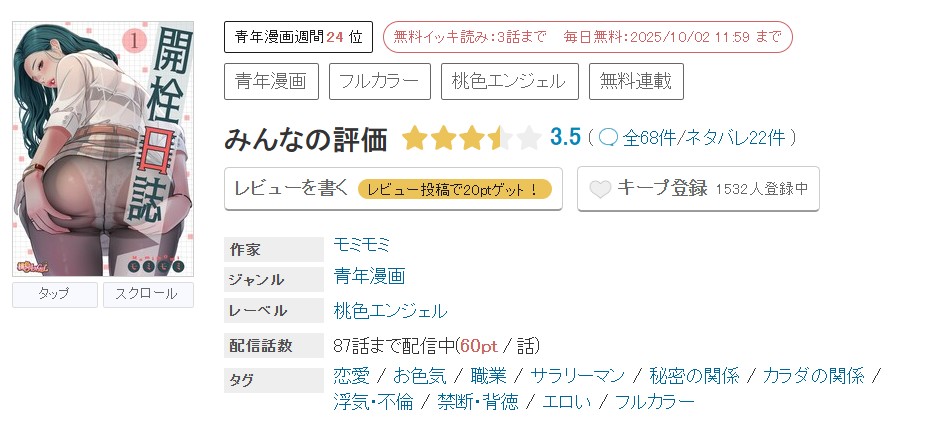Click the heart icon beside キープ登録

[x=600, y=189]
